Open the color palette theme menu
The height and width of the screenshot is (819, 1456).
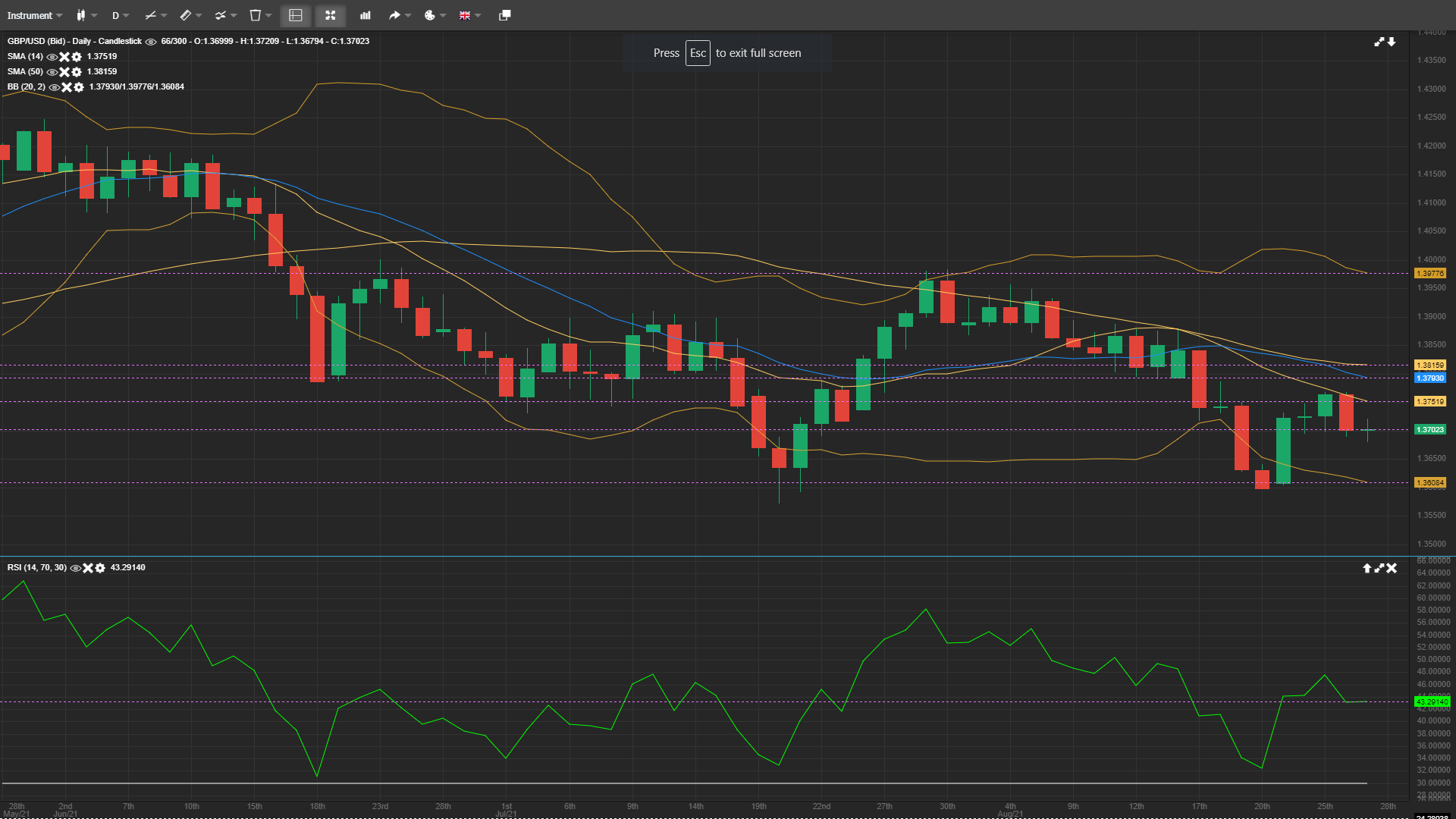pyautogui.click(x=435, y=15)
